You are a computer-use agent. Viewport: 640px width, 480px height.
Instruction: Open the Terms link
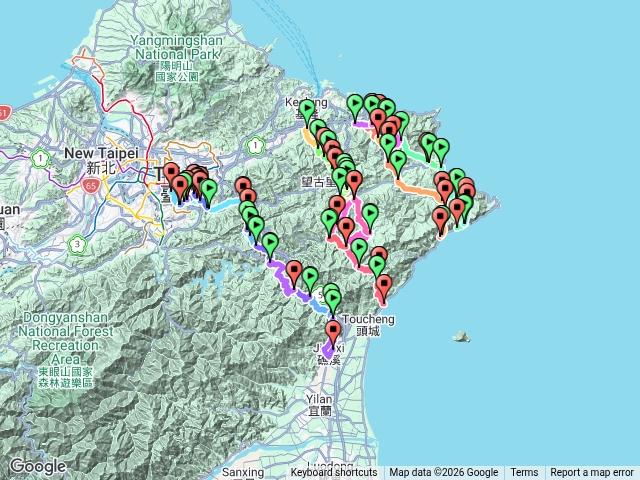coord(524,472)
